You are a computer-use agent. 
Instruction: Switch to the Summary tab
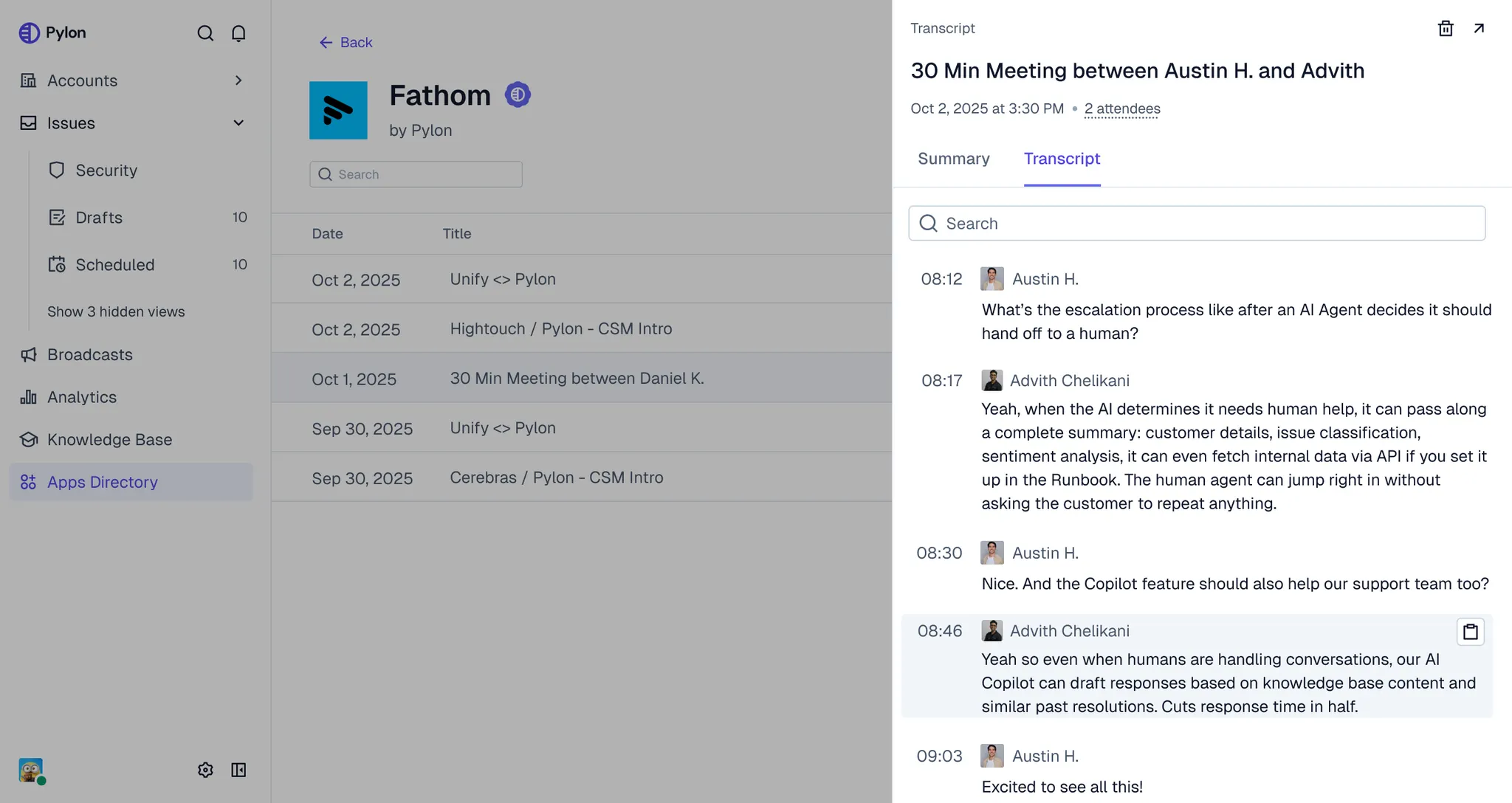953,159
